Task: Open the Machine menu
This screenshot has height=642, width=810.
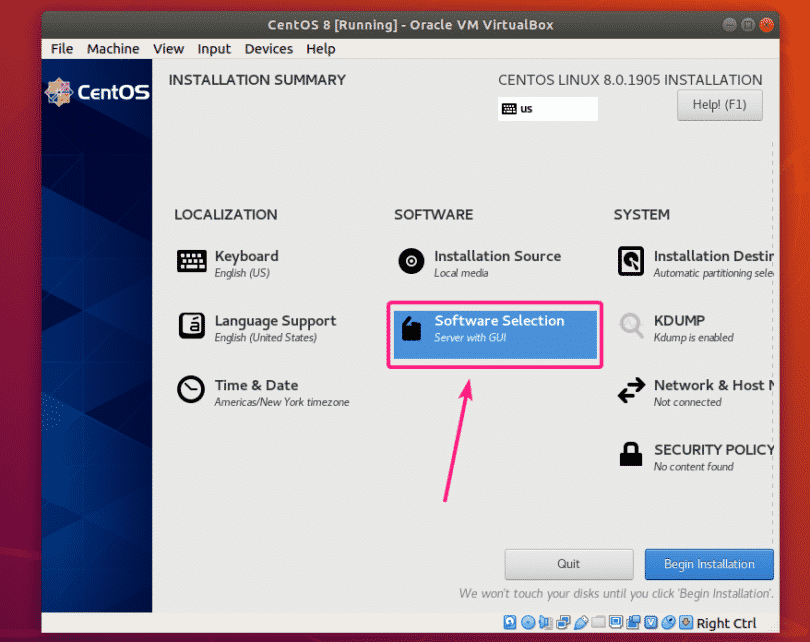Action: [x=113, y=48]
